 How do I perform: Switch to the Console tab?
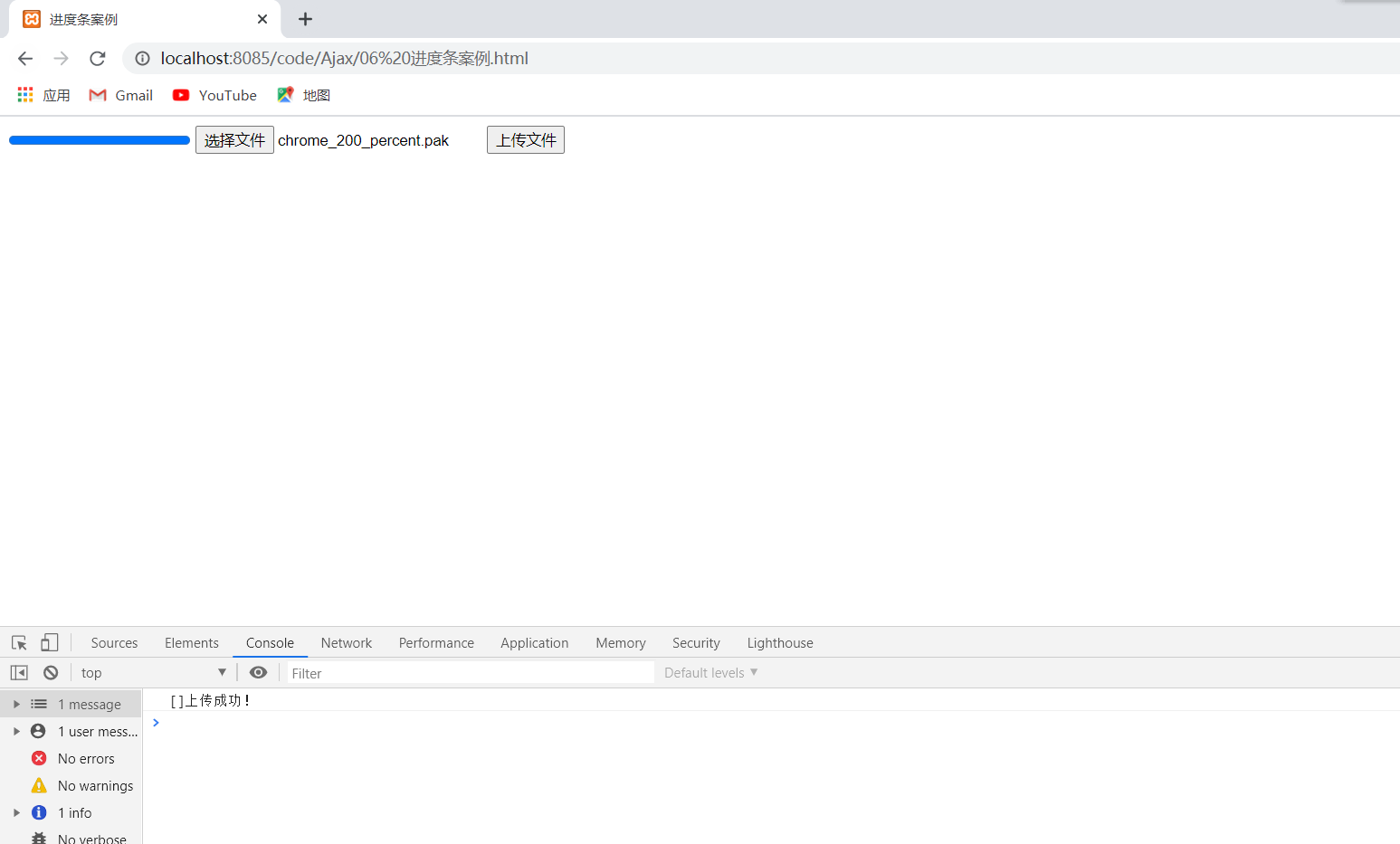(x=270, y=643)
